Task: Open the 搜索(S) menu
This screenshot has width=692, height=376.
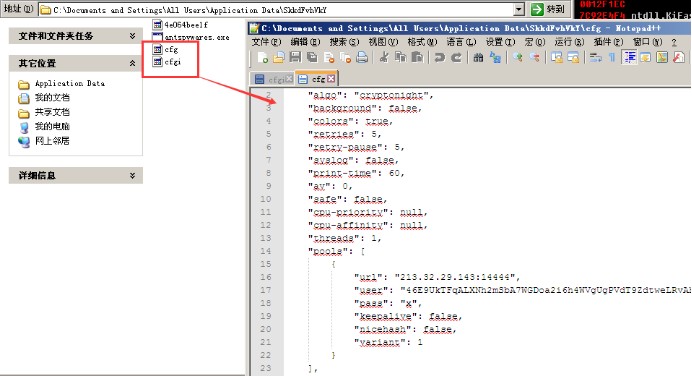Action: click(x=344, y=42)
